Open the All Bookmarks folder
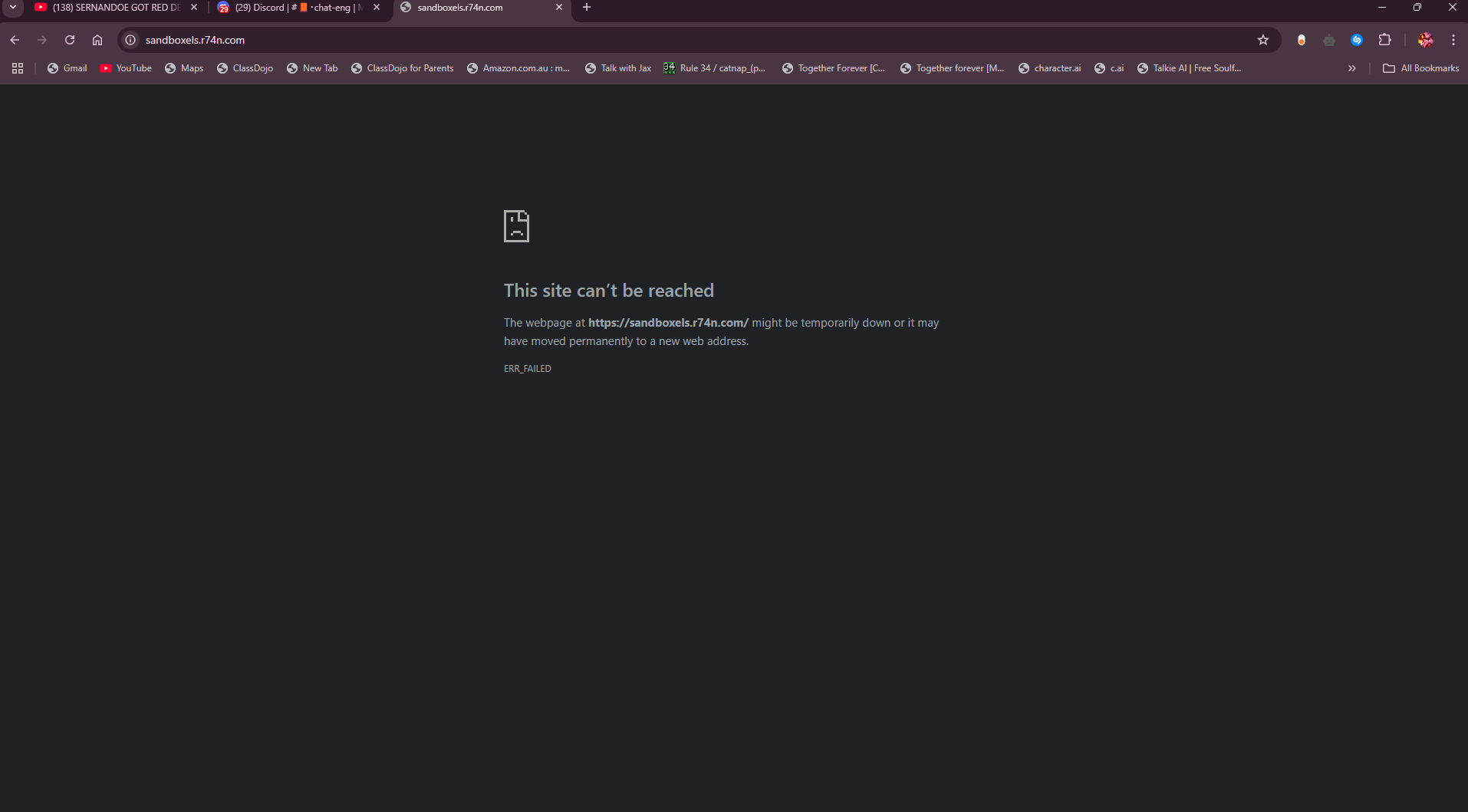The image size is (1468, 812). click(x=1421, y=67)
